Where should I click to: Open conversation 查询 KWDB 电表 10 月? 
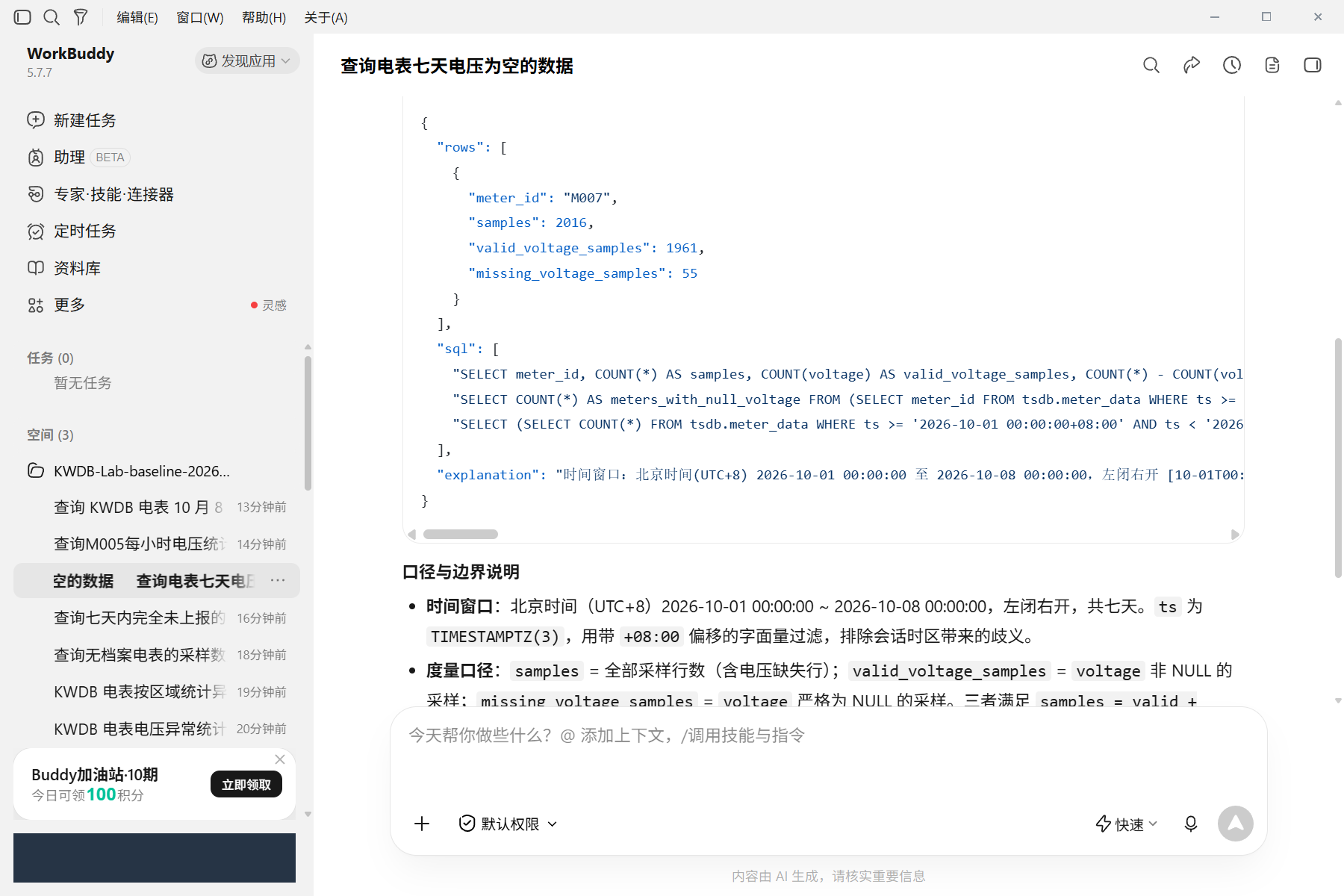click(x=157, y=507)
